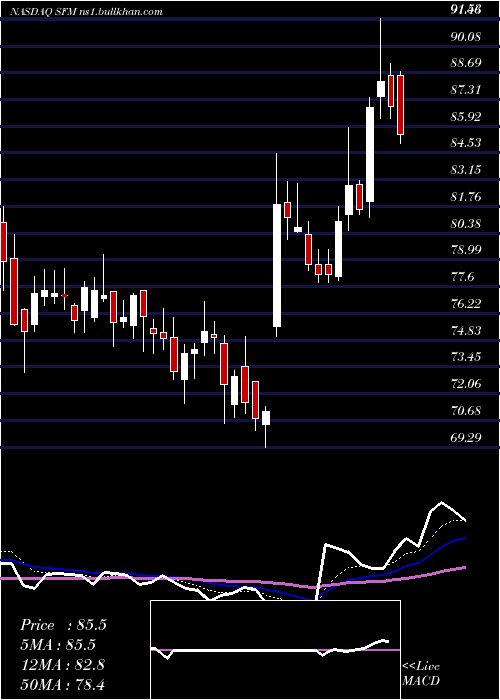Select the 80.38 price axis label
Image resolution: width=500 pixels, height=700 pixels.
coord(466,223)
